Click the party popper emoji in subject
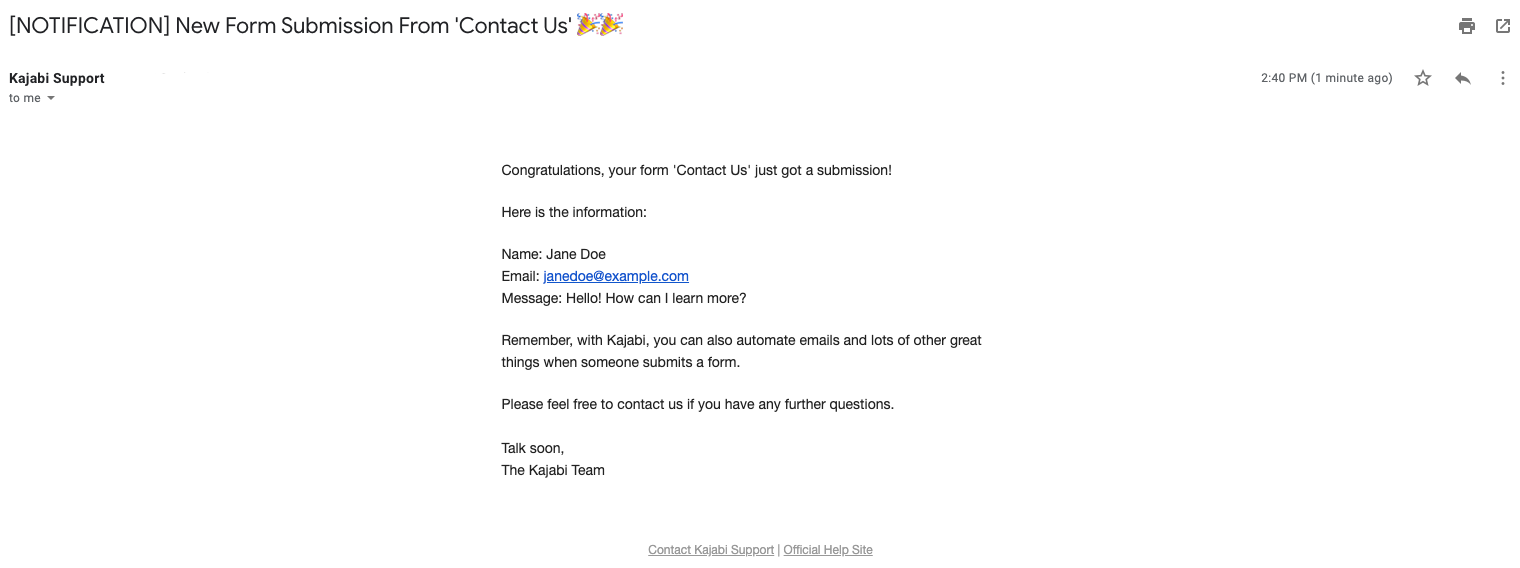 600,25
